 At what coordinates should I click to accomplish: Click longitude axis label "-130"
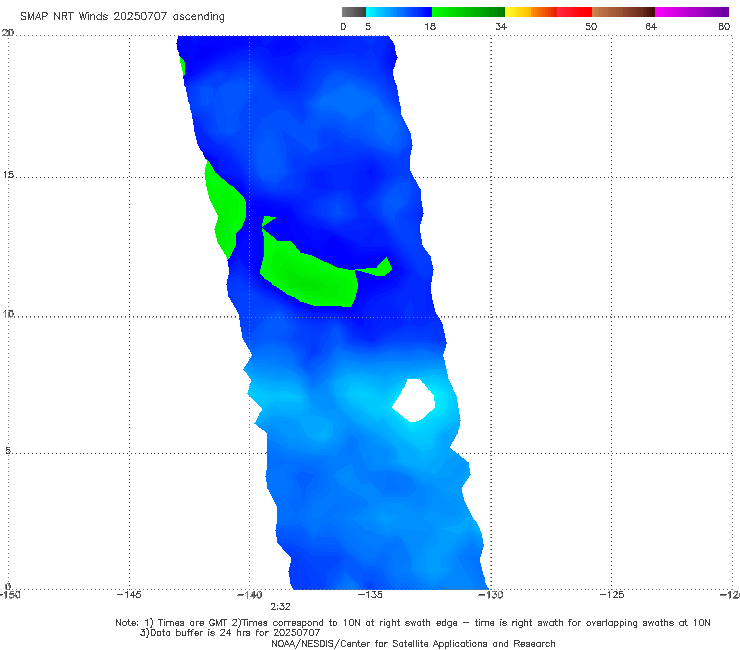491,595
